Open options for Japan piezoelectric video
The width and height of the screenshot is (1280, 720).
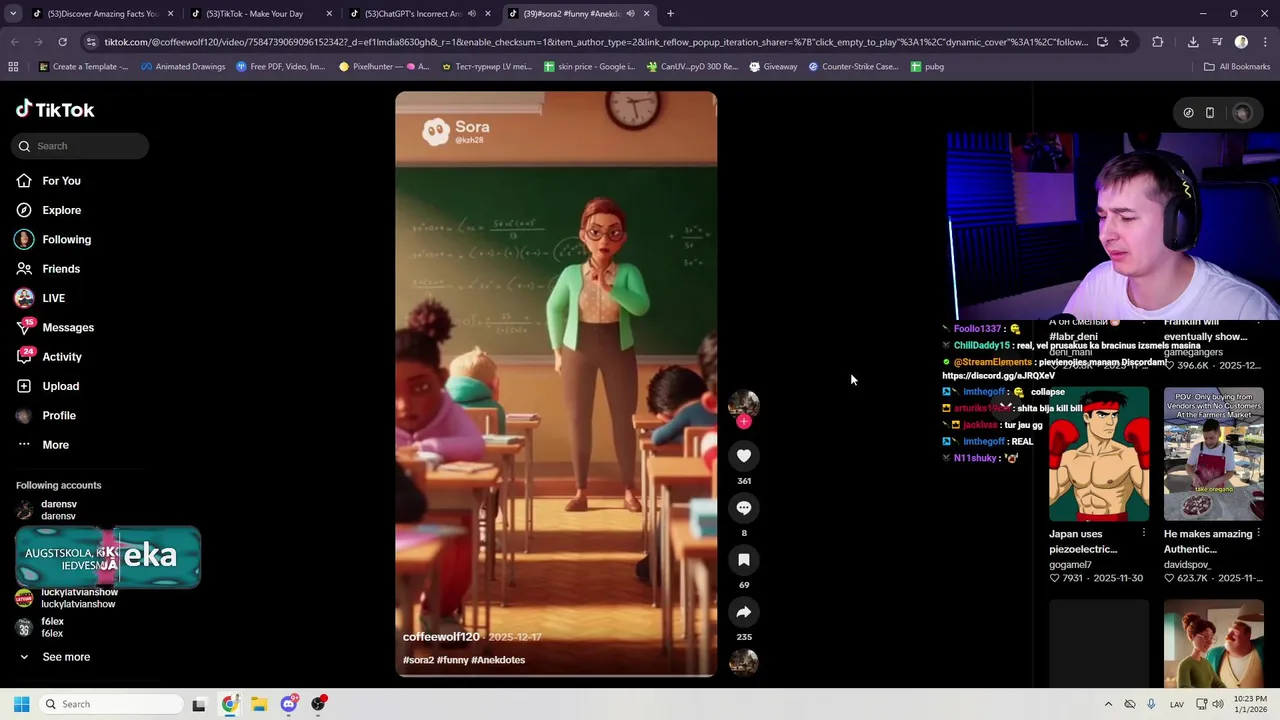click(1144, 534)
